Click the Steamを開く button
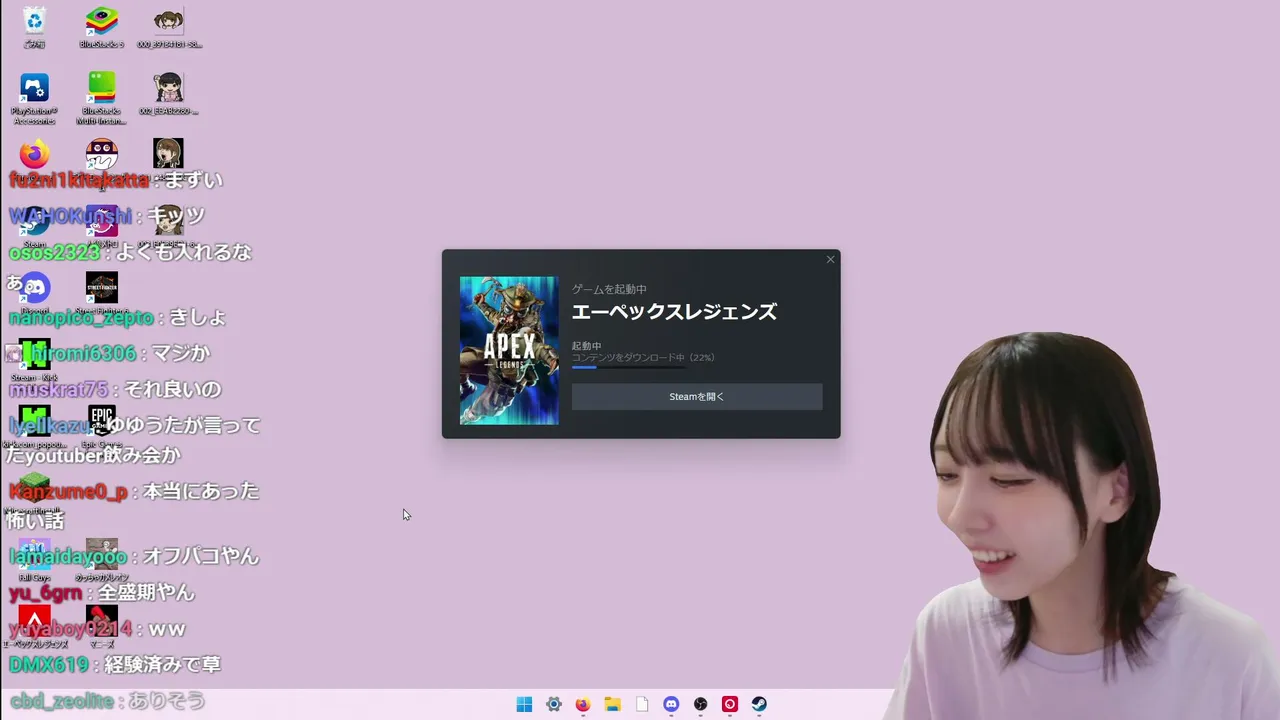 pos(697,397)
